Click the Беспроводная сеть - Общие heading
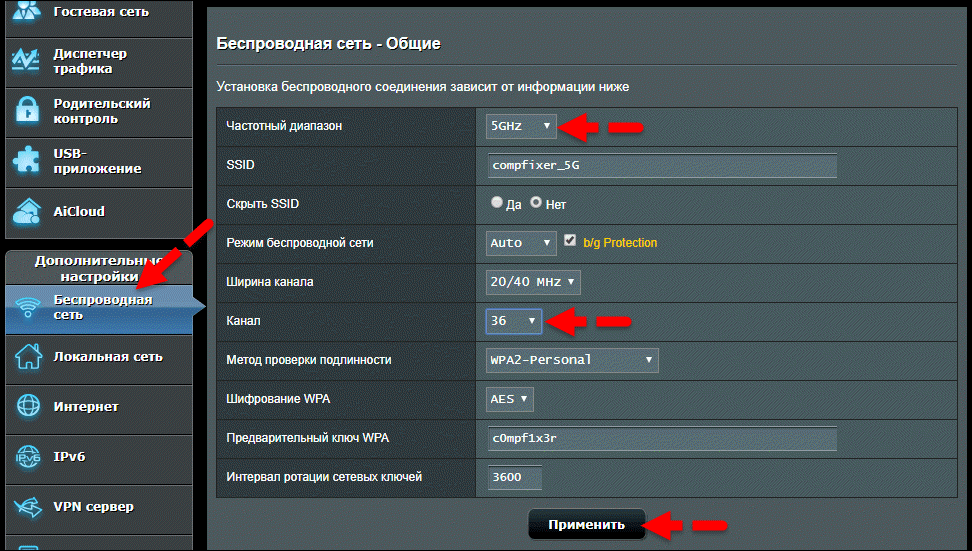 (x=329, y=44)
